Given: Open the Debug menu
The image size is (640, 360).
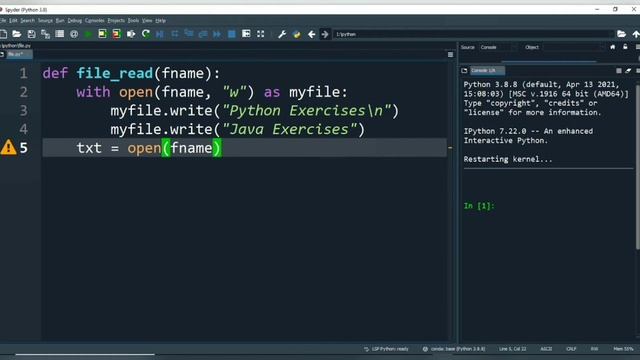Looking at the screenshot, I should tap(75, 20).
